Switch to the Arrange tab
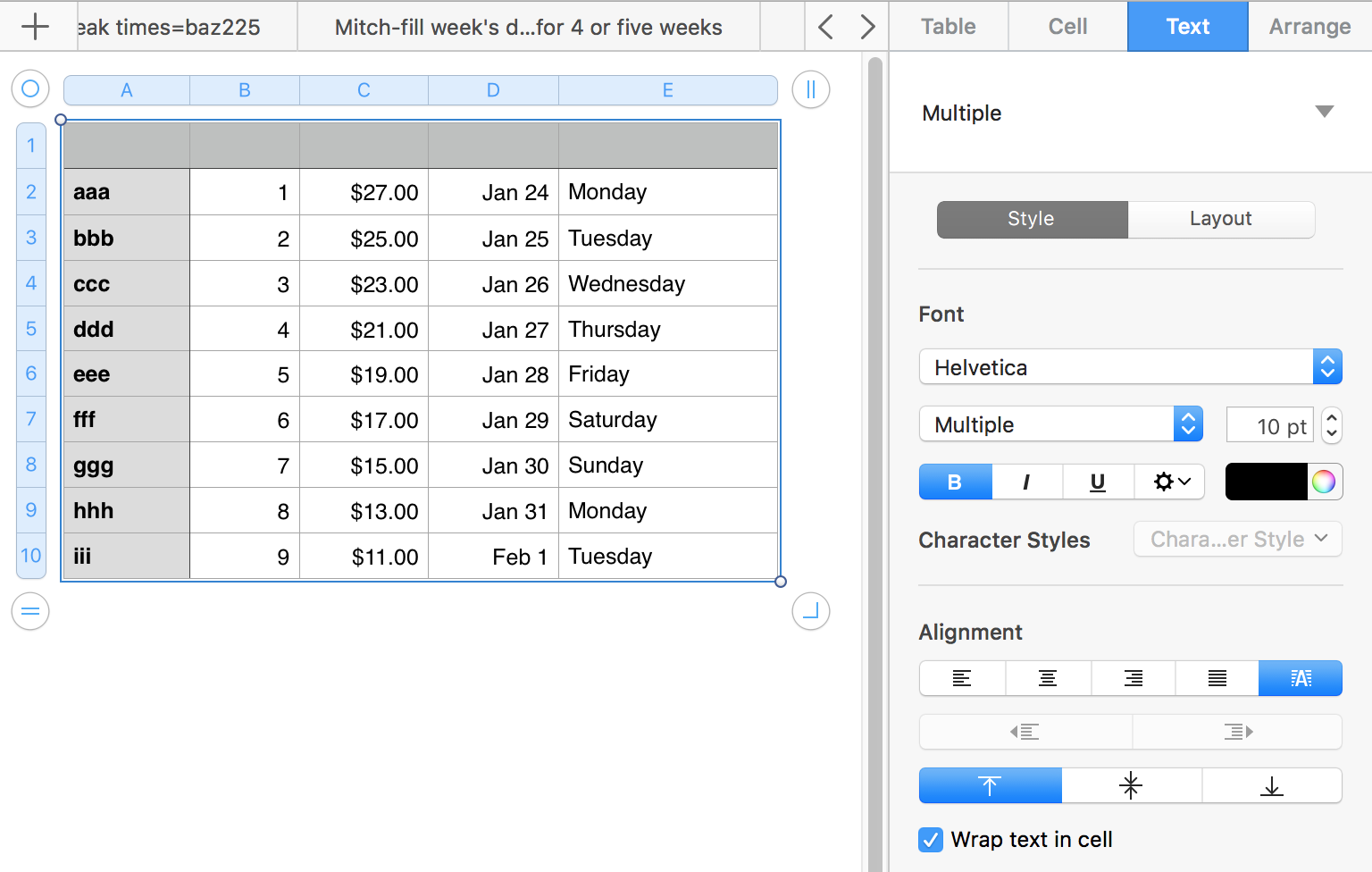Viewport: 1372px width, 872px height. click(1309, 27)
